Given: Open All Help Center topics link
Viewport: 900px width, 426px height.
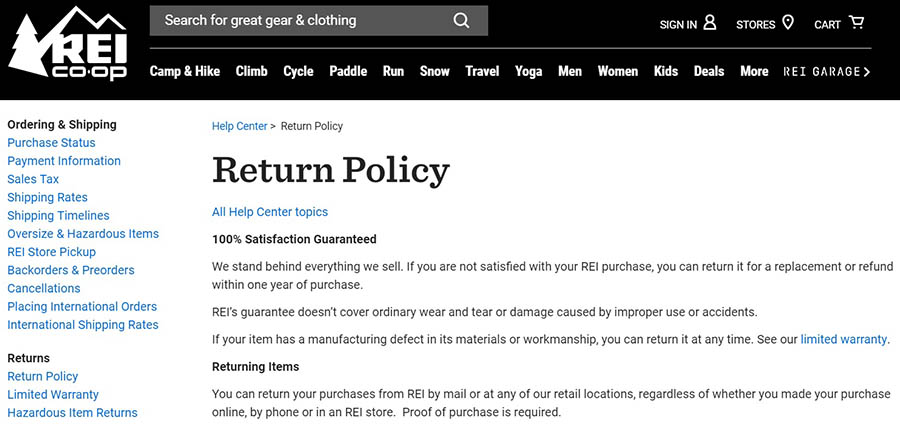Looking at the screenshot, I should pos(270,212).
